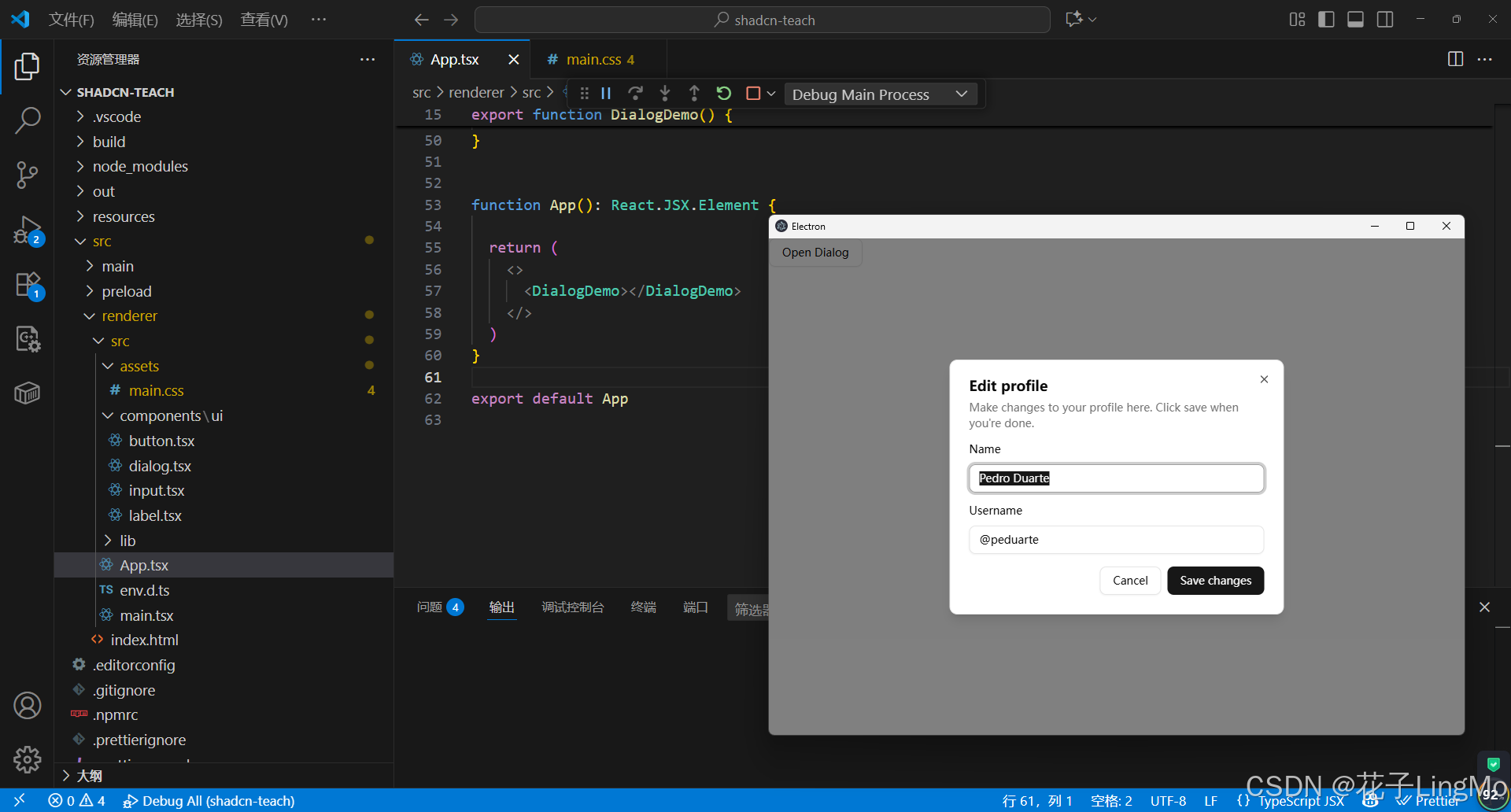This screenshot has width=1511, height=812.
Task: Open the Accounts menu icon
Action: pyautogui.click(x=27, y=706)
